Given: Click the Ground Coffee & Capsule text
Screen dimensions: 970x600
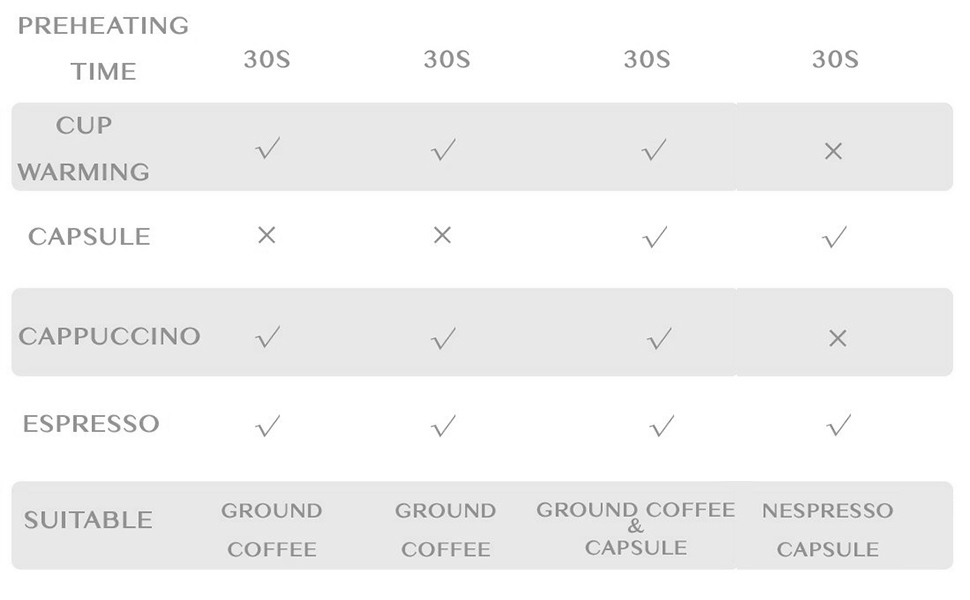Looking at the screenshot, I should click(x=635, y=528).
